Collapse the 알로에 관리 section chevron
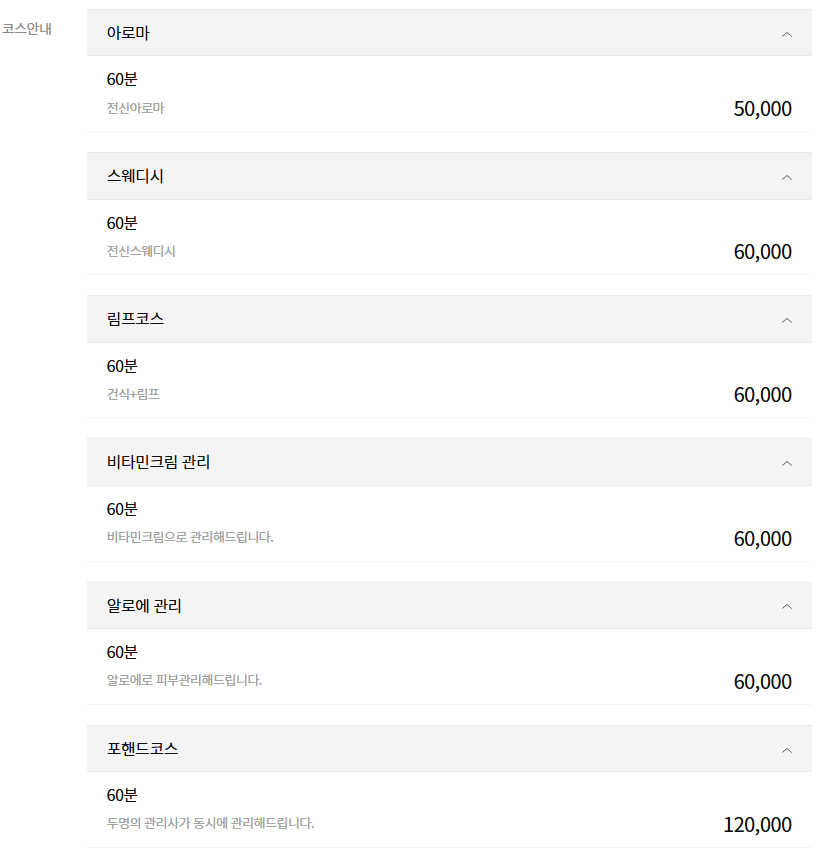819x856 pixels. 786,606
